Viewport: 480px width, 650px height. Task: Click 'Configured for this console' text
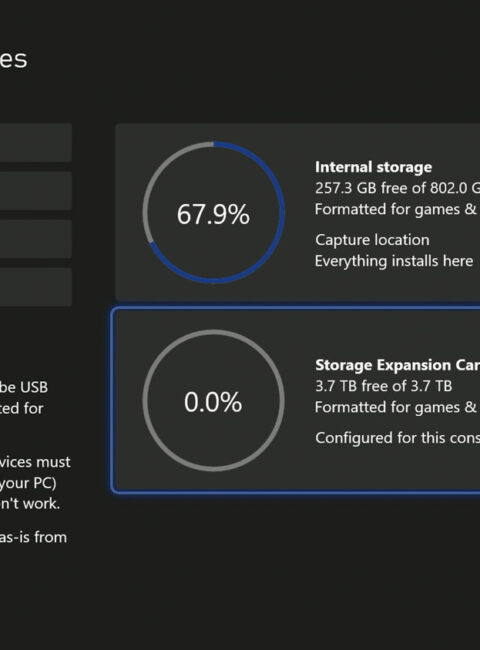(397, 438)
